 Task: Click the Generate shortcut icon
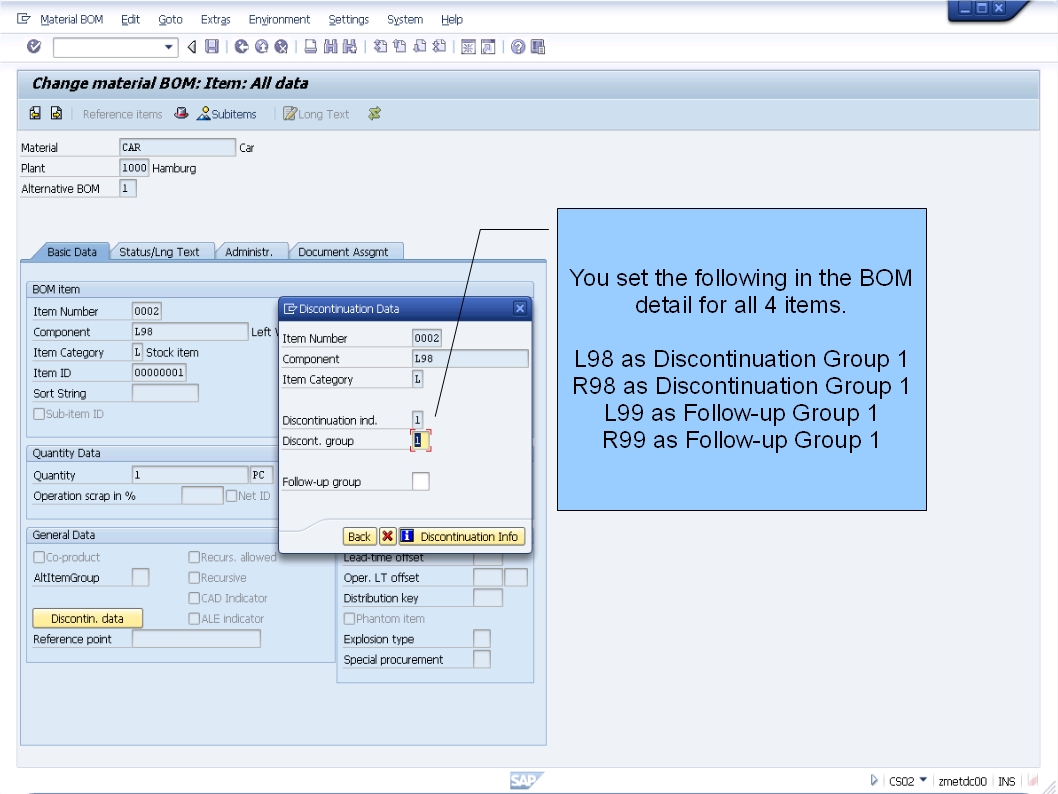point(488,47)
